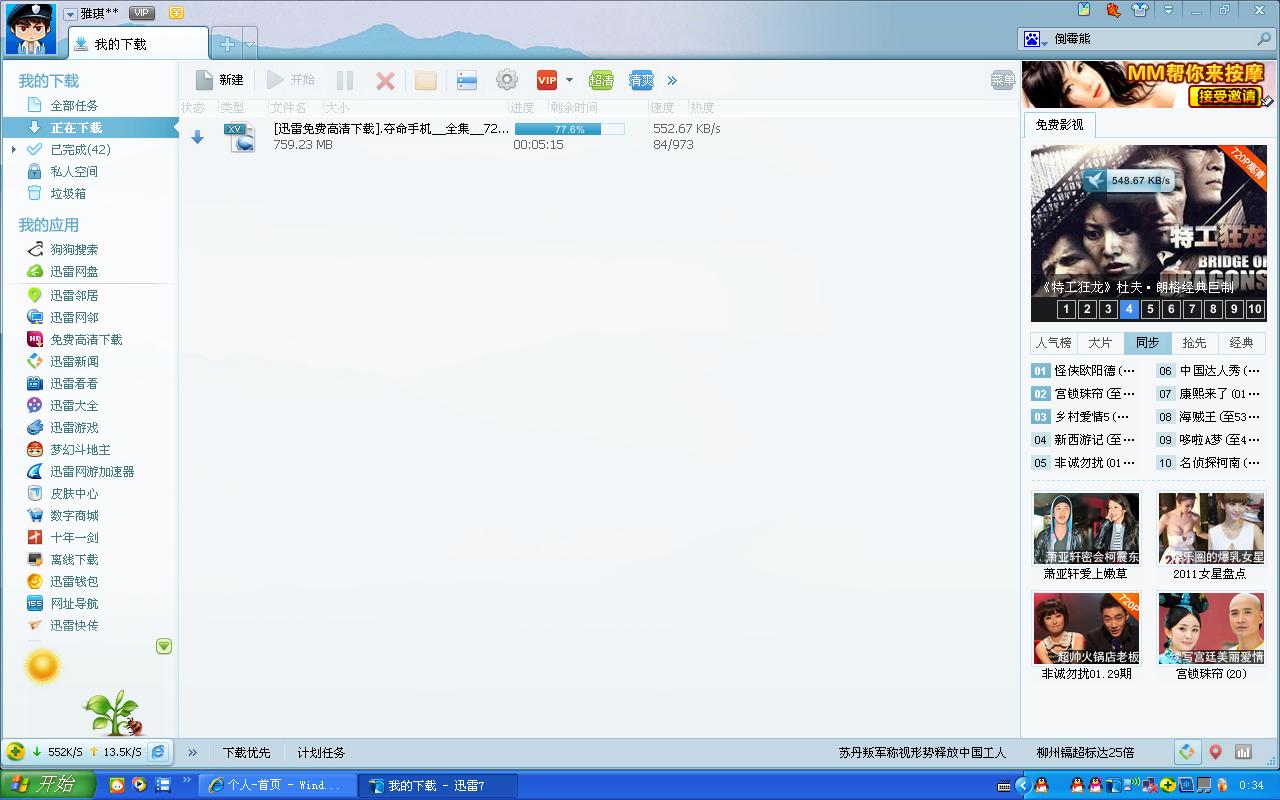This screenshot has width=1280, height=800.
Task: Click the VIP badge next to user name
Action: [142, 13]
